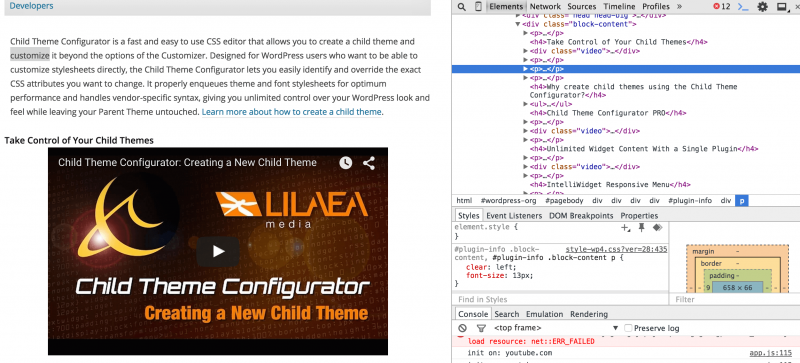Click the Filter field in computed pane
The width and height of the screenshot is (800, 363).
pyautogui.click(x=735, y=299)
